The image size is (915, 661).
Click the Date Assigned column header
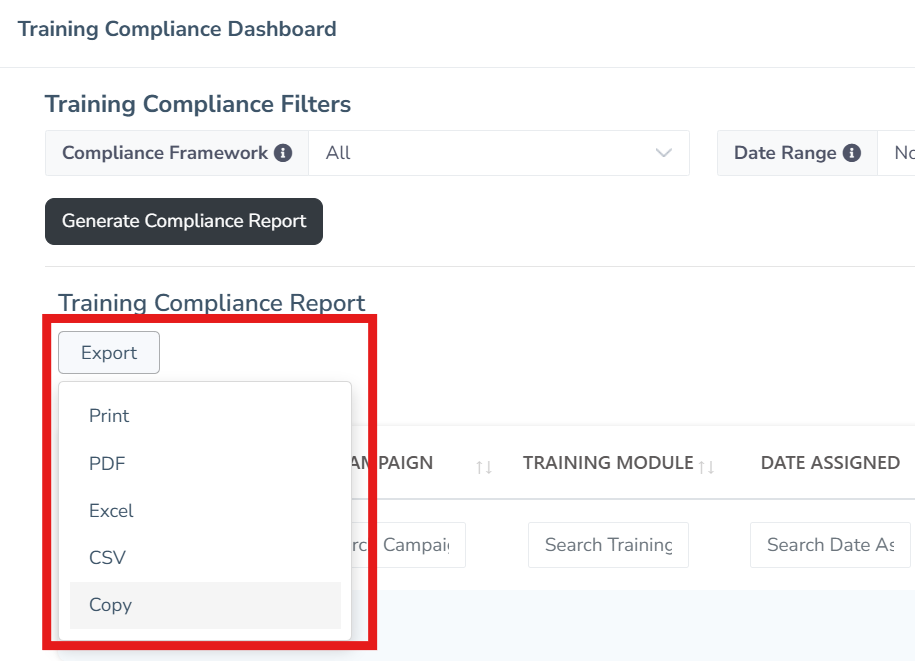coord(830,463)
